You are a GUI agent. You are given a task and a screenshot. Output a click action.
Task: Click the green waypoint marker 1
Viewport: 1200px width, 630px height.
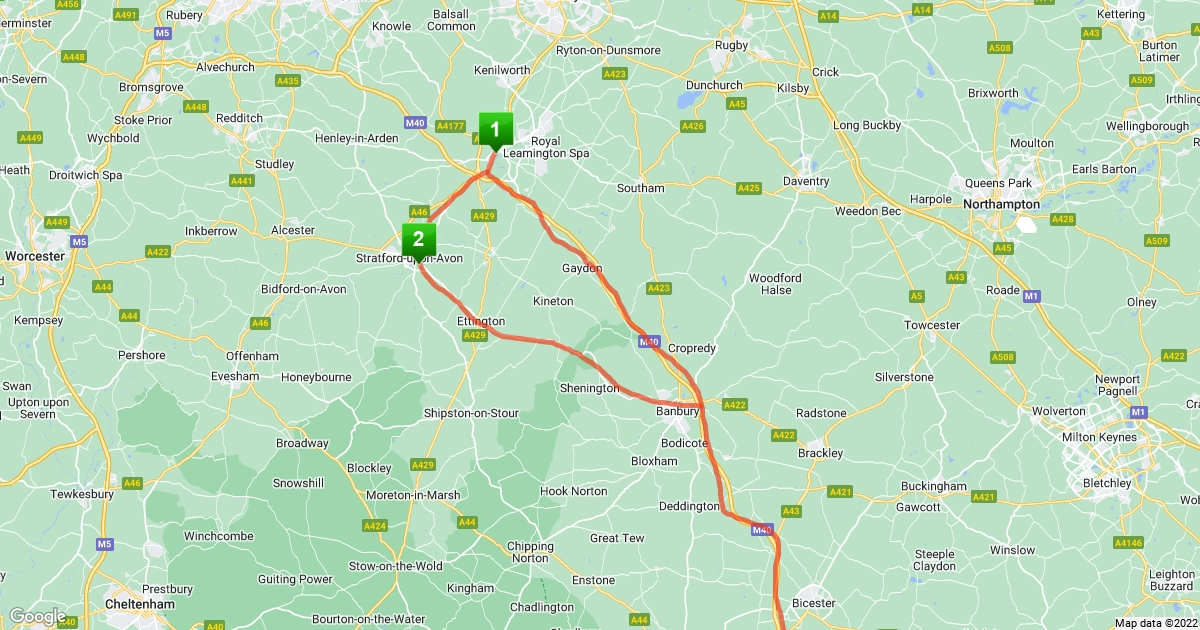point(495,130)
